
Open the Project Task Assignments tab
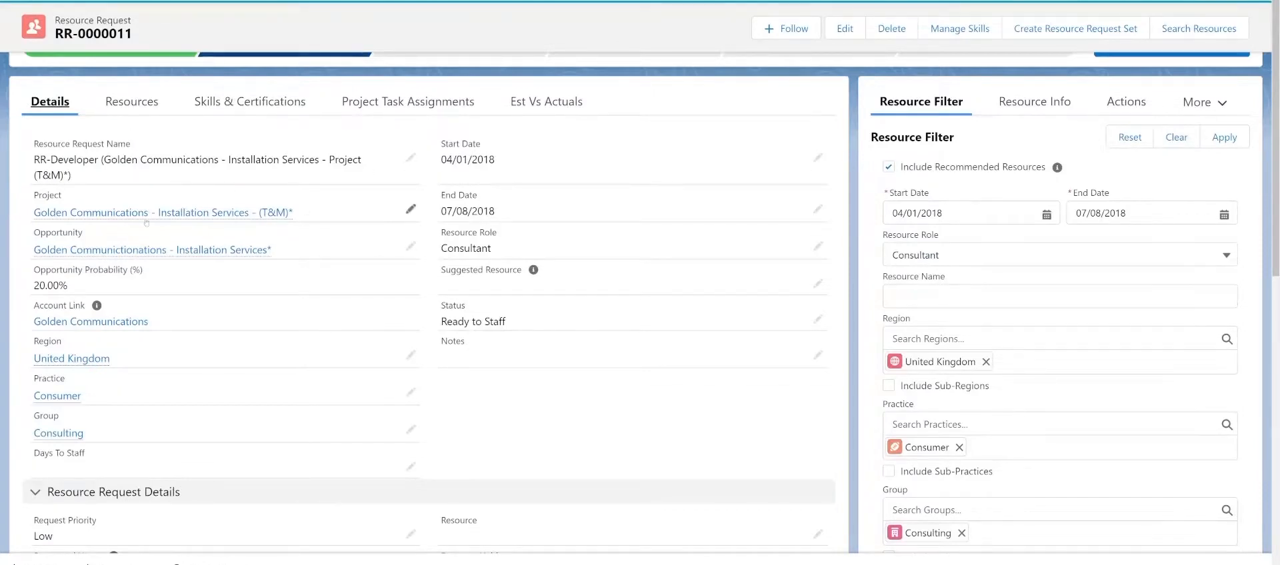click(408, 101)
